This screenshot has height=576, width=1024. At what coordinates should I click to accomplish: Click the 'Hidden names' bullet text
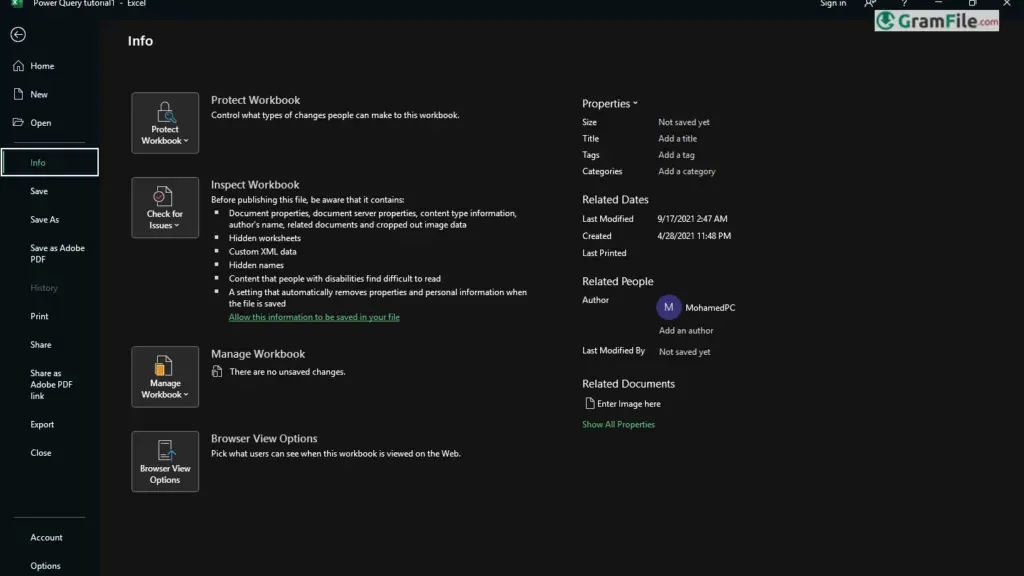256,265
